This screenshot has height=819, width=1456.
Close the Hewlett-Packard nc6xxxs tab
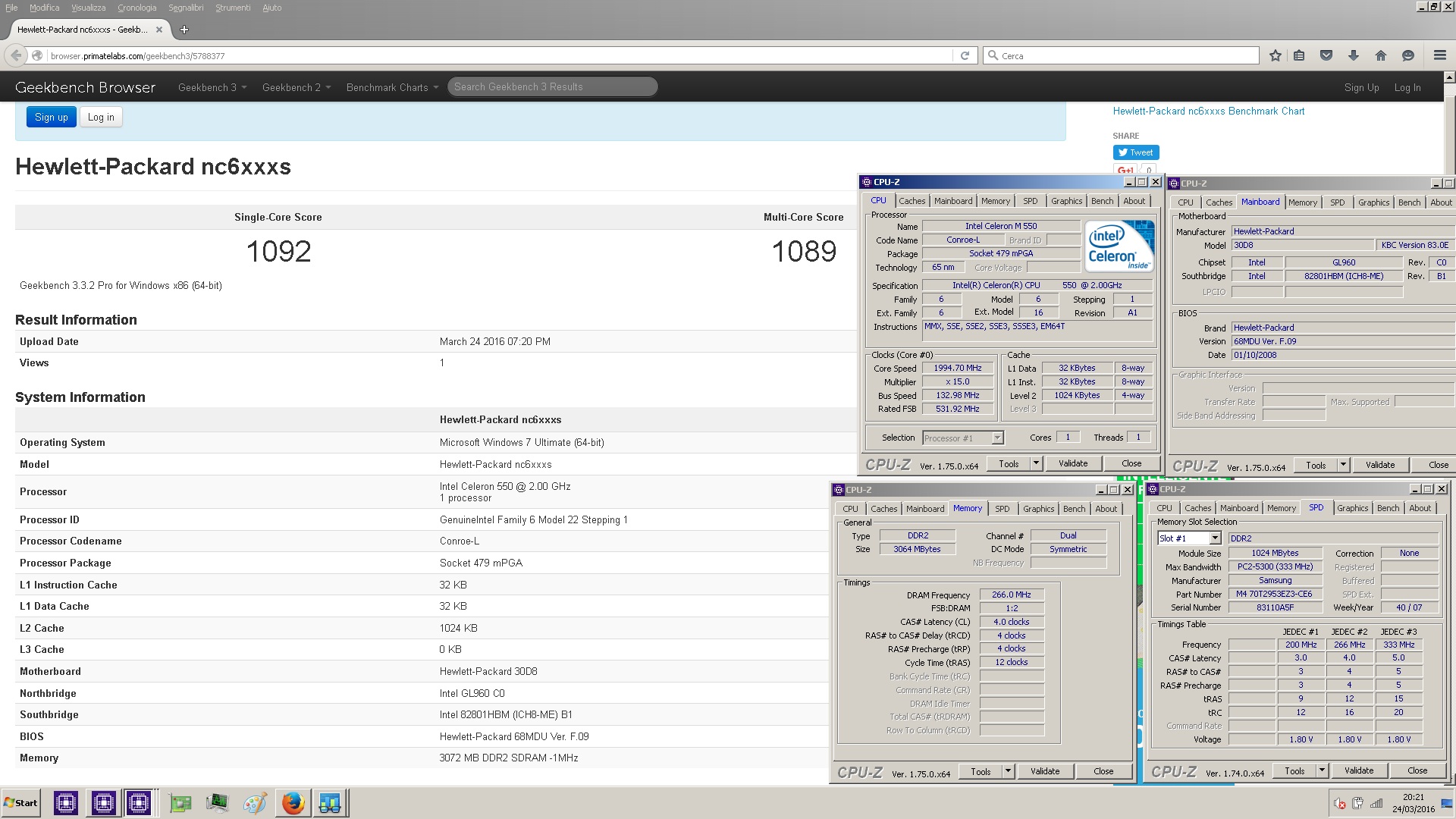(159, 30)
